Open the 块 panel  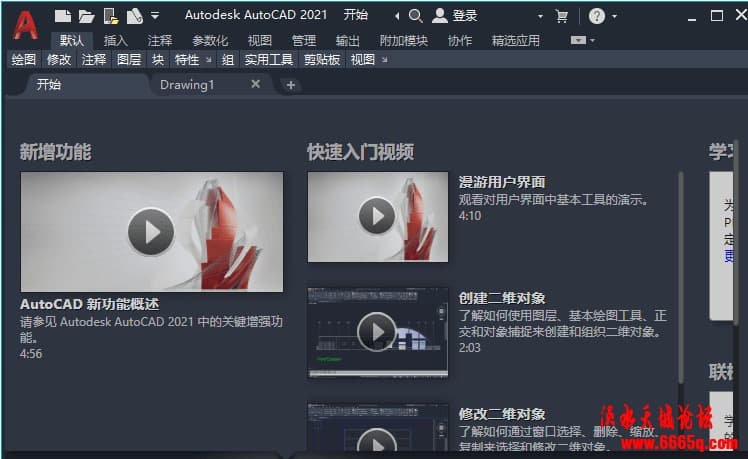point(157,60)
